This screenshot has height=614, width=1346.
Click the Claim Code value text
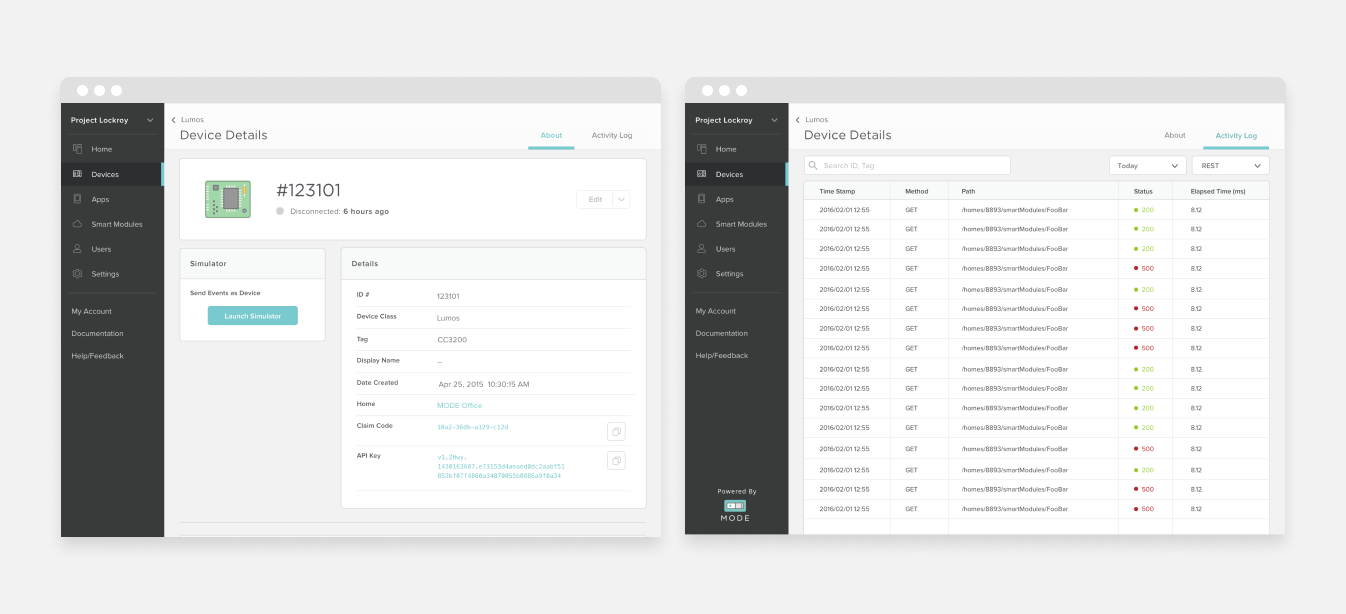[x=473, y=427]
